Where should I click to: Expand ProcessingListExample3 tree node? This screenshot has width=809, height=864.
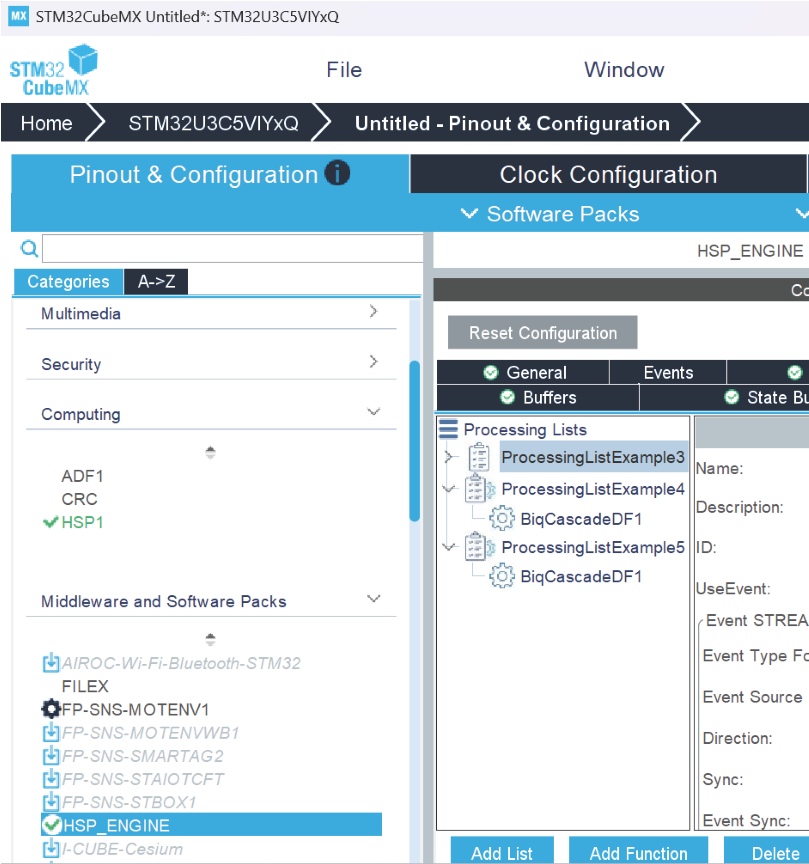(x=449, y=457)
